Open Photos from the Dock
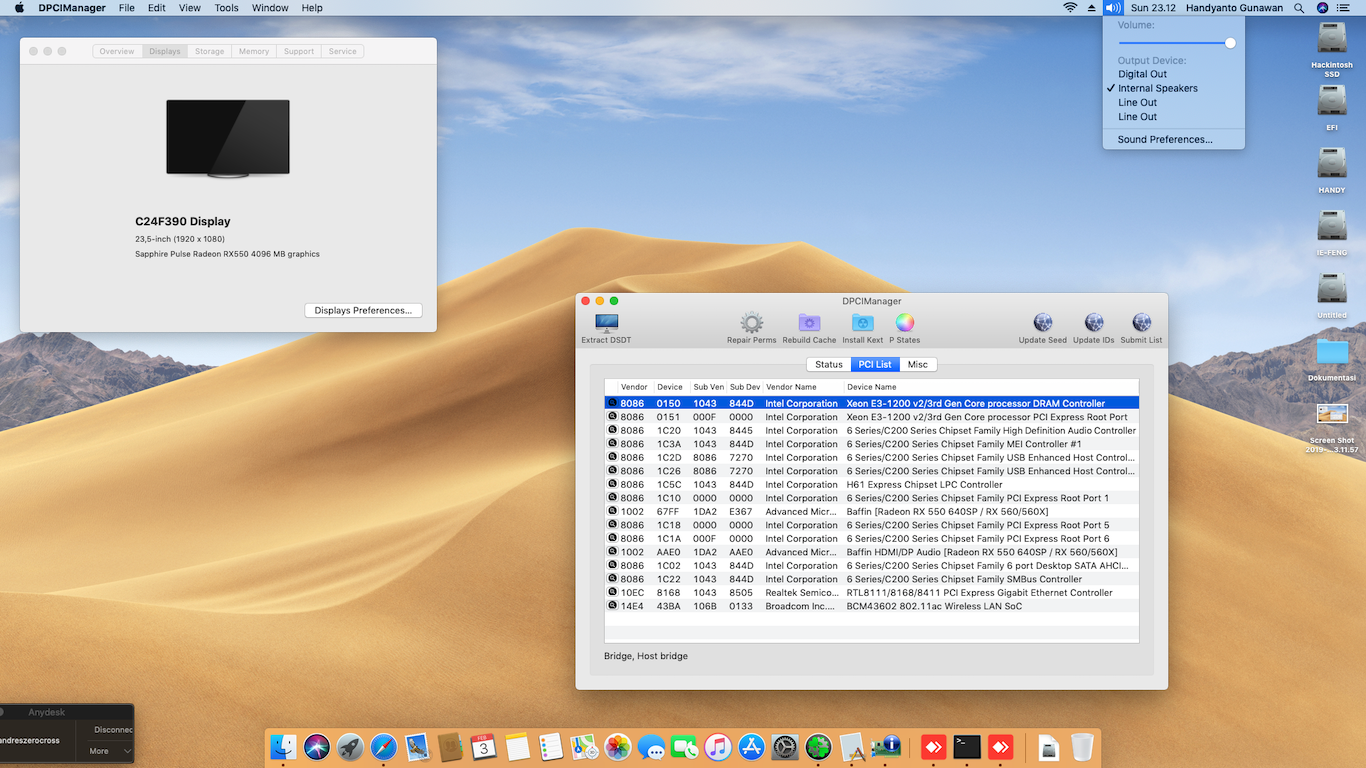Screen dimensions: 1366x768 click(x=618, y=746)
